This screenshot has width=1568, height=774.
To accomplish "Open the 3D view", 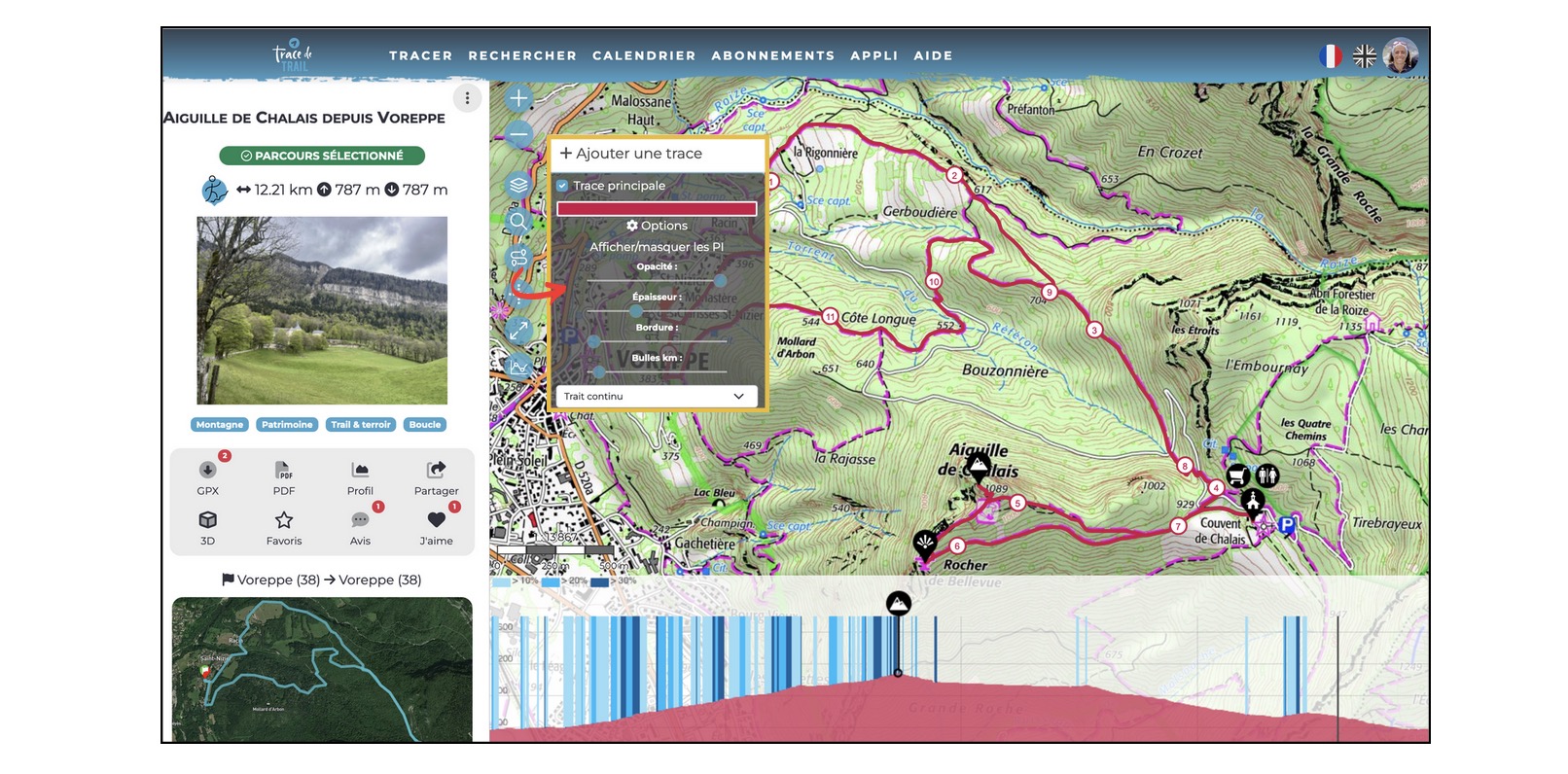I will (x=207, y=521).
